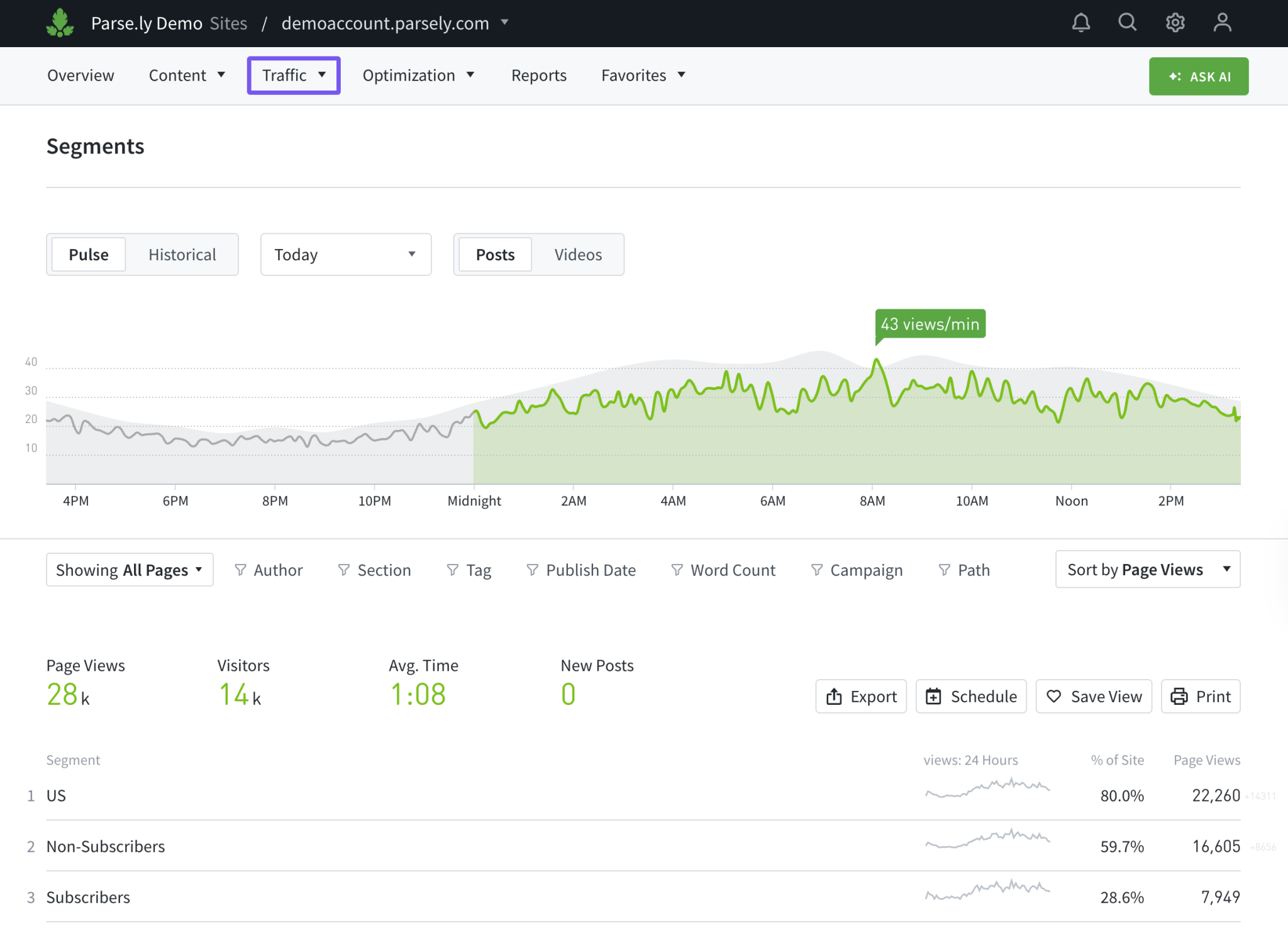Switch to Historical view
Image resolution: width=1288 pixels, height=933 pixels.
[182, 254]
